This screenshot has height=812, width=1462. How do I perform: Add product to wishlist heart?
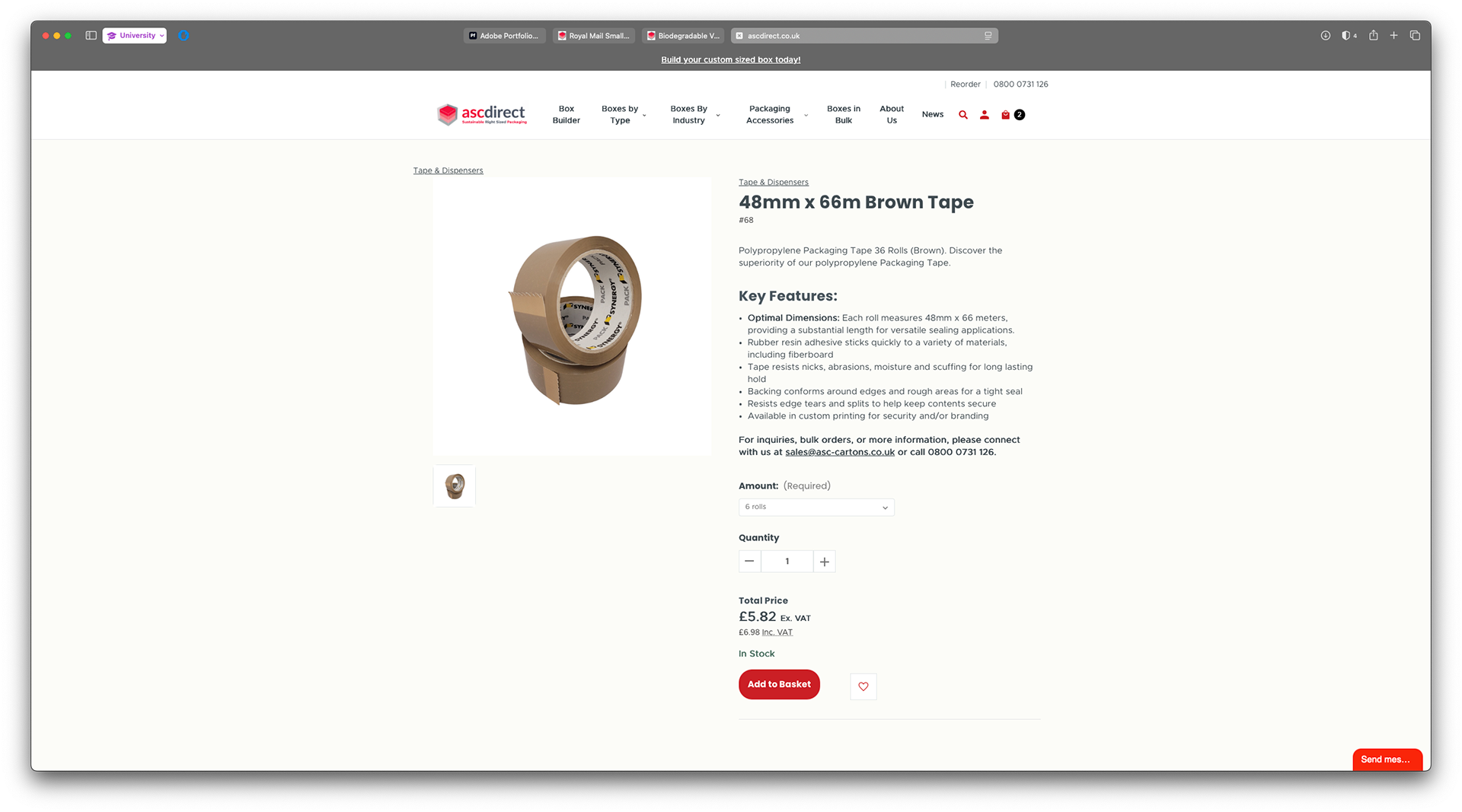(863, 686)
